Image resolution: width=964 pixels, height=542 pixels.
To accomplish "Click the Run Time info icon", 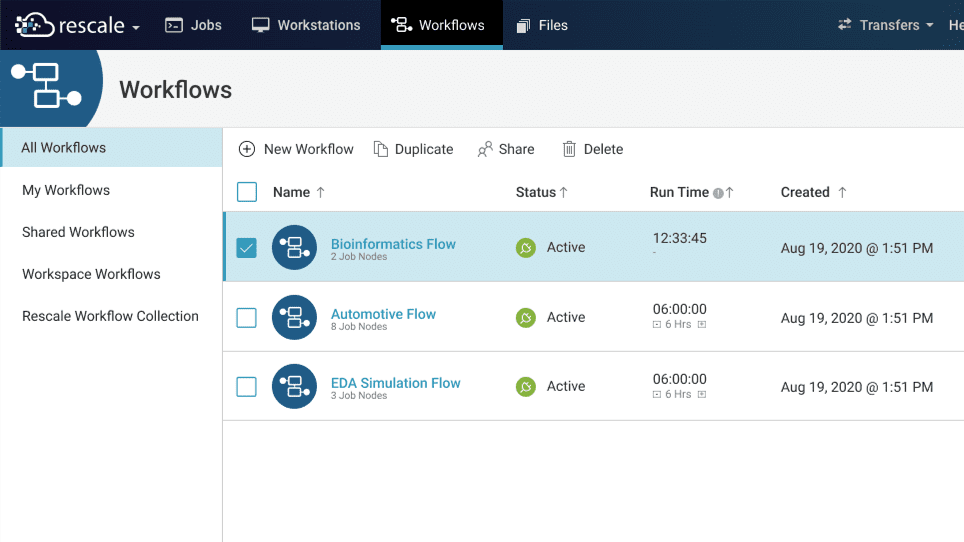I will tap(718, 193).
